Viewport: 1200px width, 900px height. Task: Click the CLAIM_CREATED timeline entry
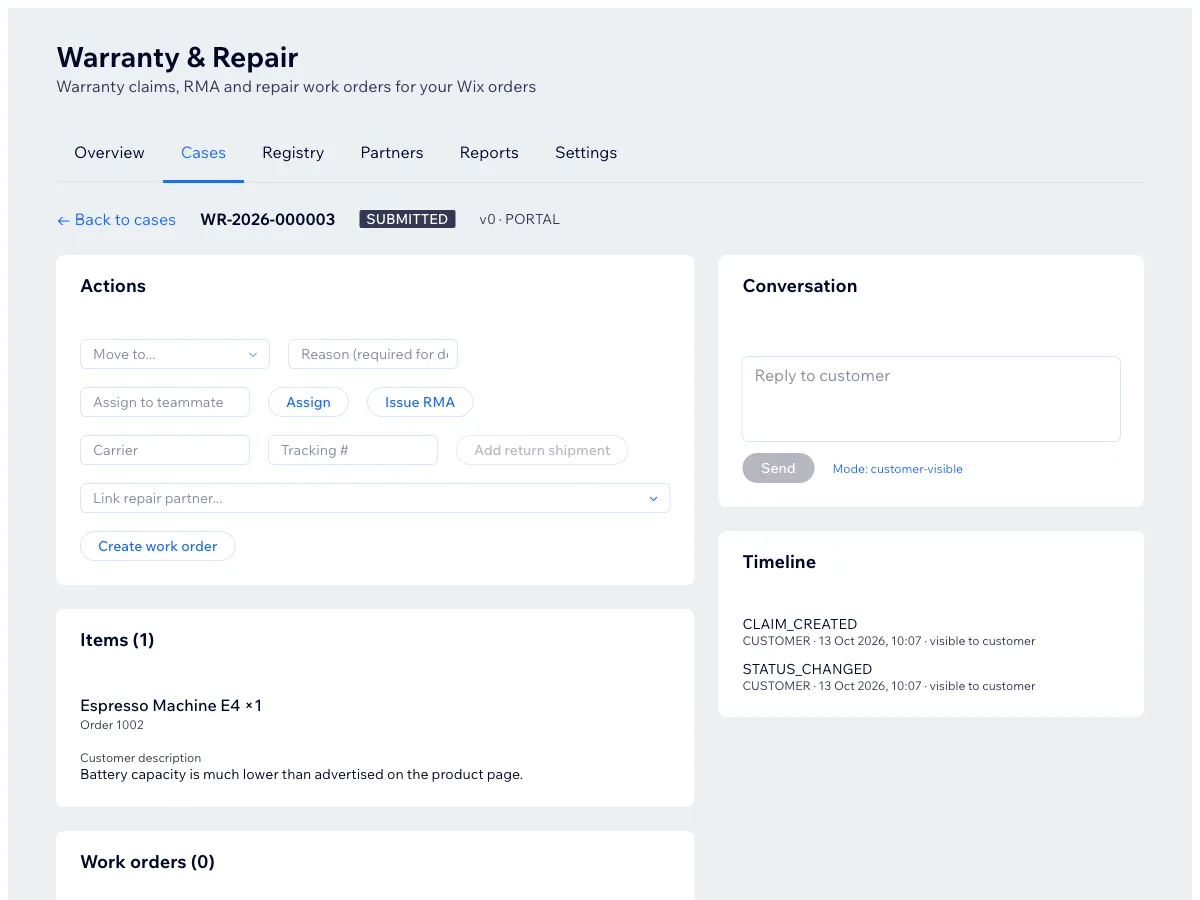pyautogui.click(x=889, y=632)
